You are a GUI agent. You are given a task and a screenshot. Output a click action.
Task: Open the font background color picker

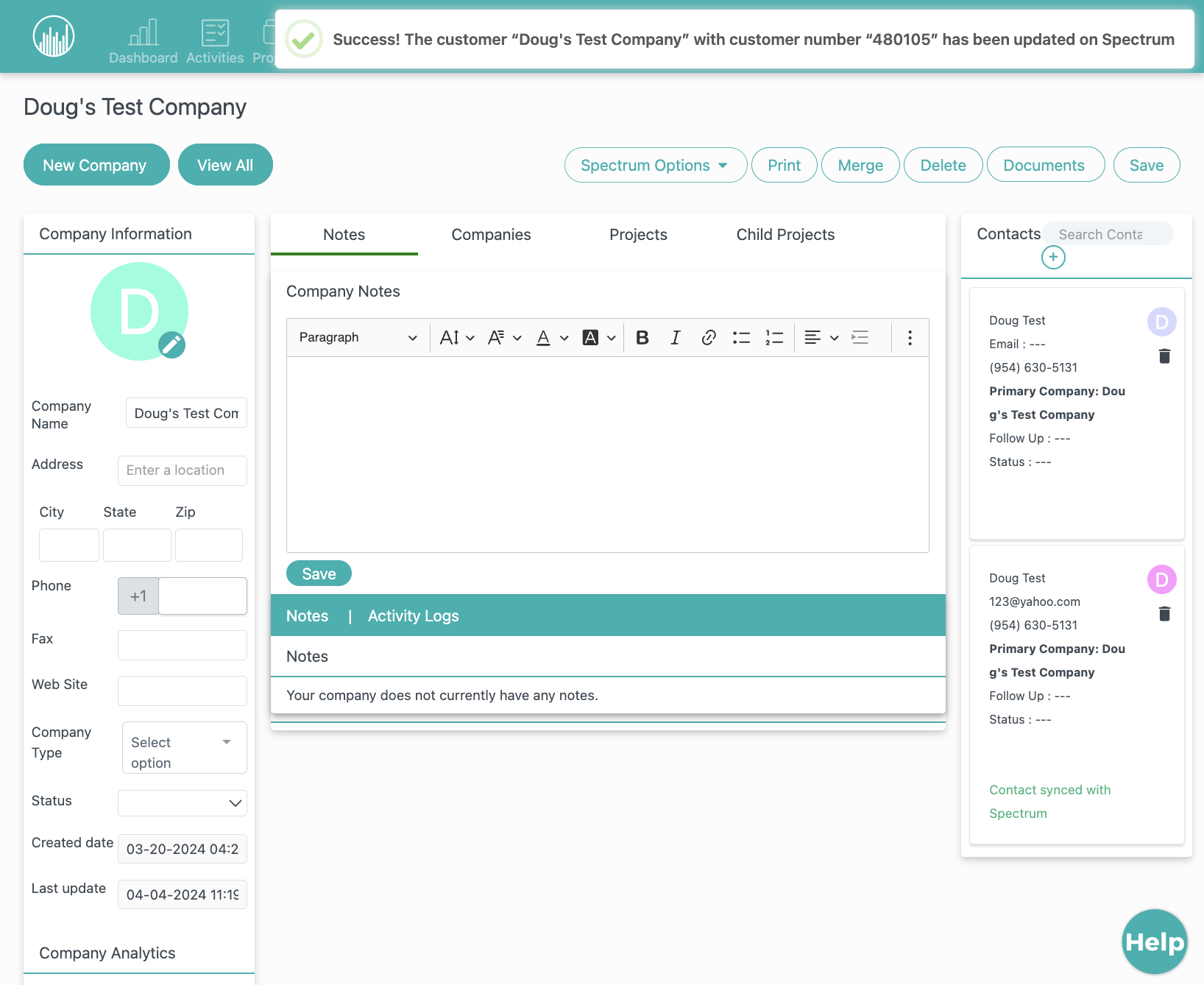(599, 337)
